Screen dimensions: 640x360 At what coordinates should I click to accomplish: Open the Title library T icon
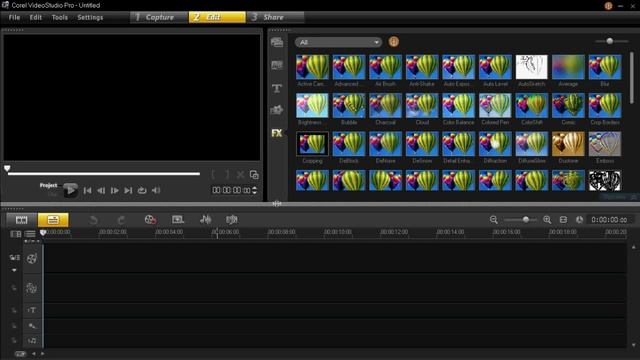(277, 88)
